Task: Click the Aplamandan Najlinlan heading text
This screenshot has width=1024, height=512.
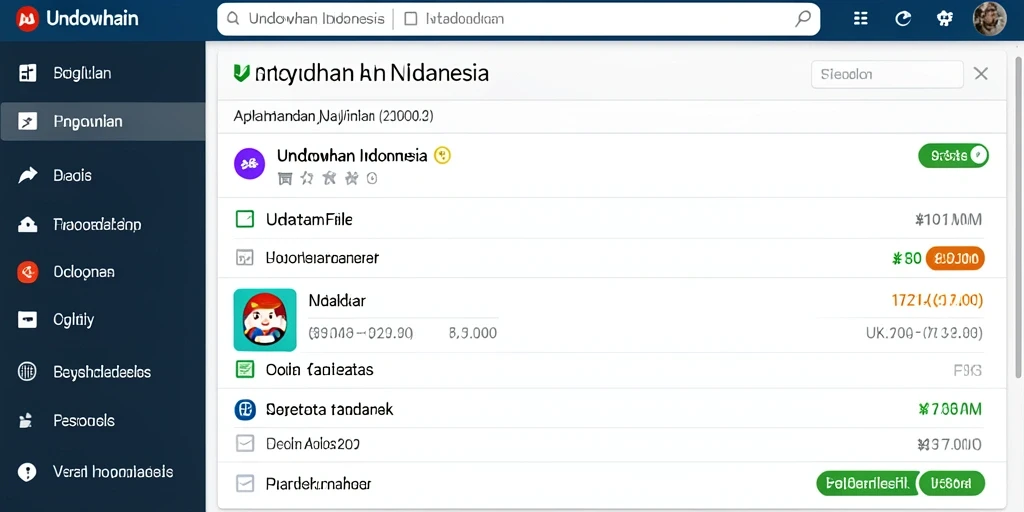Action: [333, 117]
